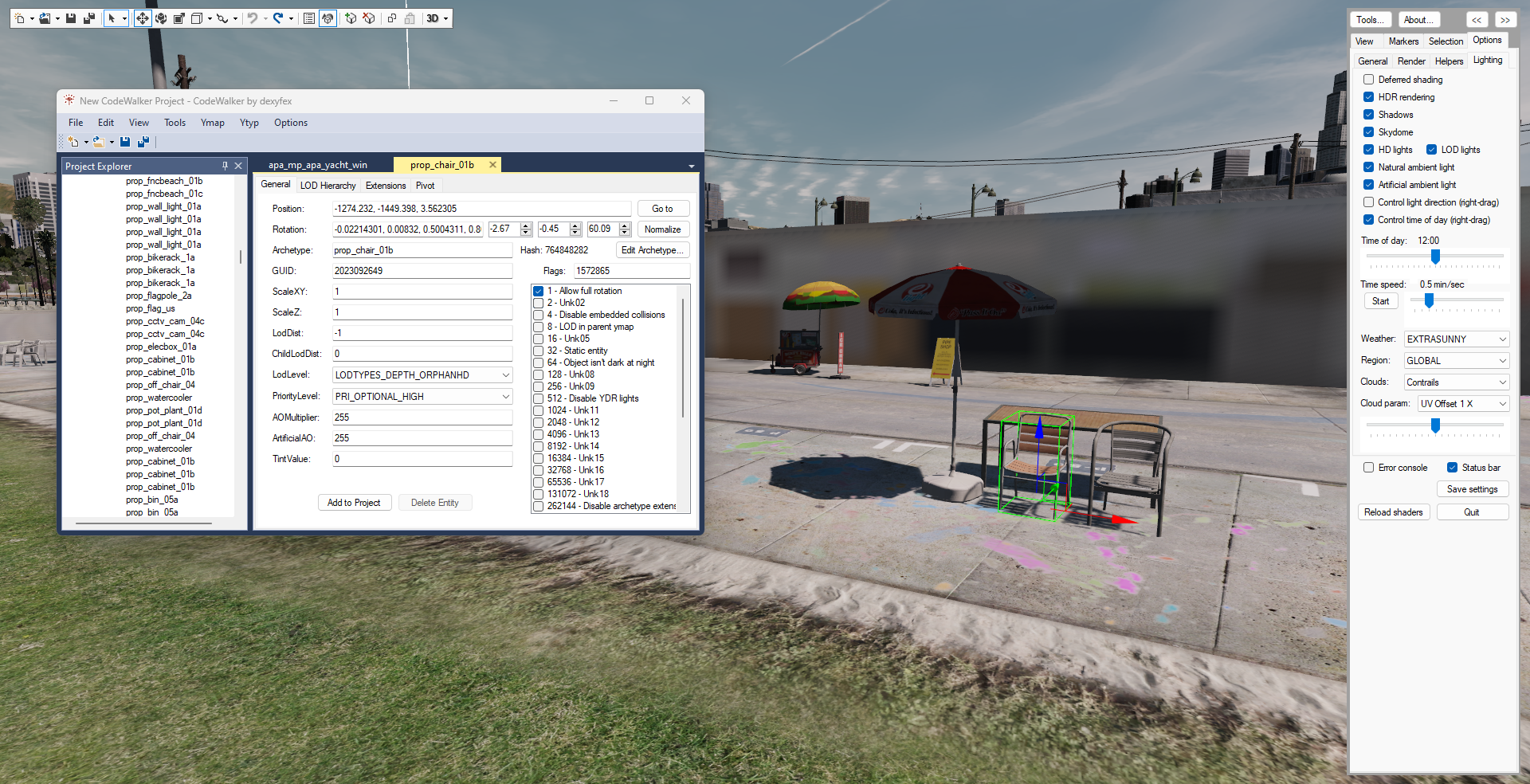Toggle Skydome checkbox

[1368, 132]
